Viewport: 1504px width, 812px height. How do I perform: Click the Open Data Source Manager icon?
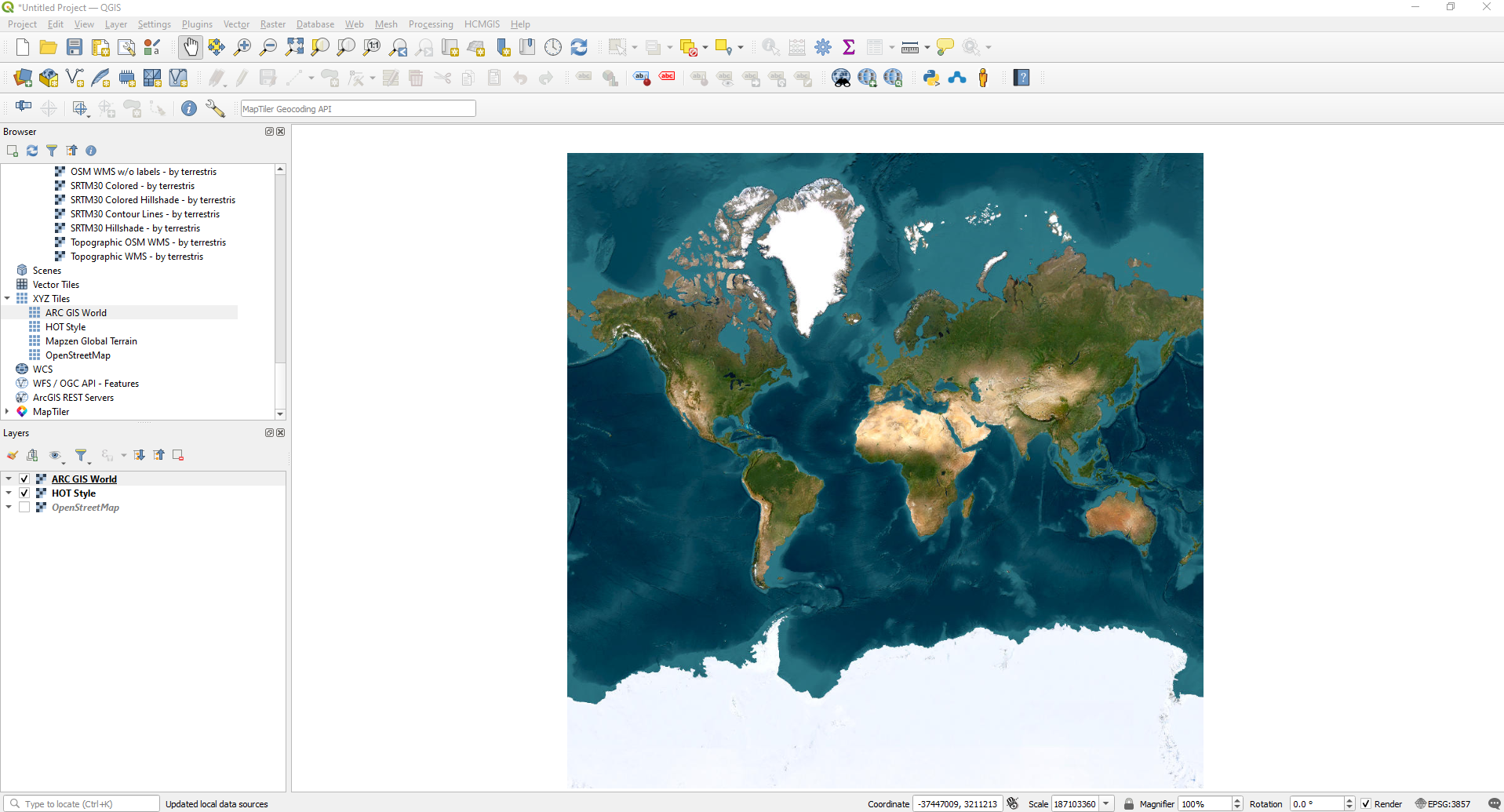coord(23,78)
